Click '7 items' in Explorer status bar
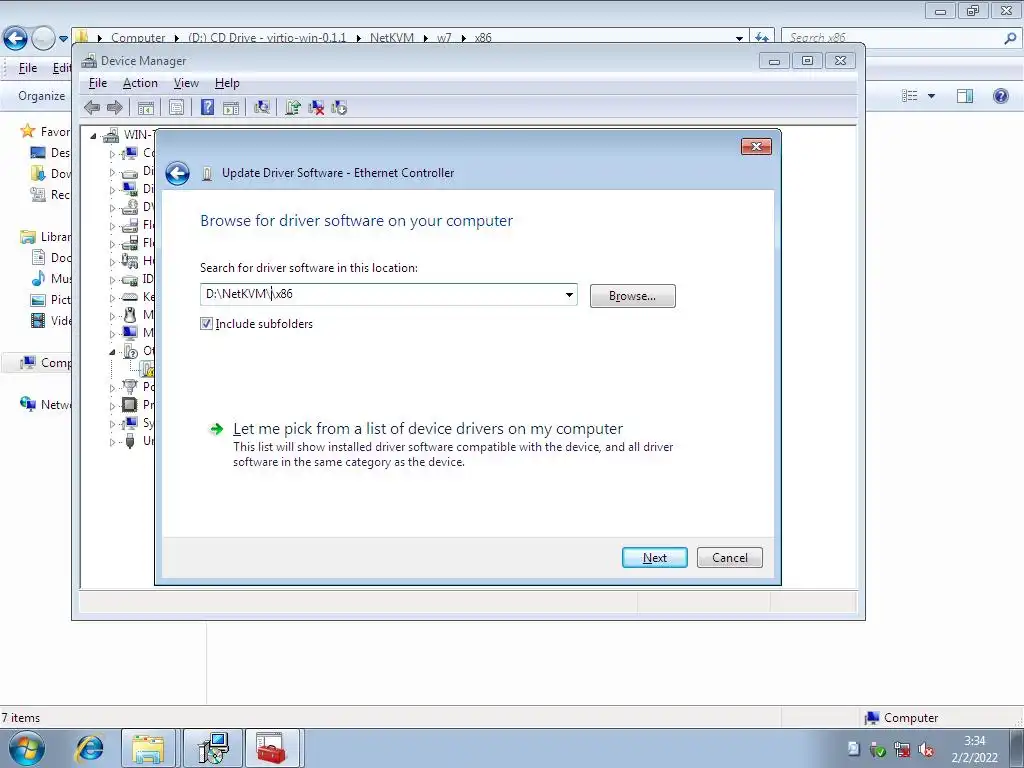 pyautogui.click(x=21, y=718)
